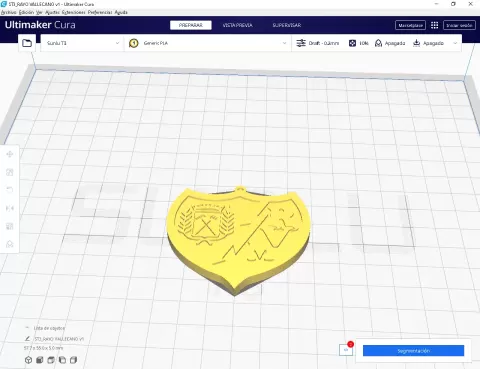Image resolution: width=480 pixels, height=369 pixels.
Task: Click the Generic PLA extruder number icon
Action: [x=134, y=43]
